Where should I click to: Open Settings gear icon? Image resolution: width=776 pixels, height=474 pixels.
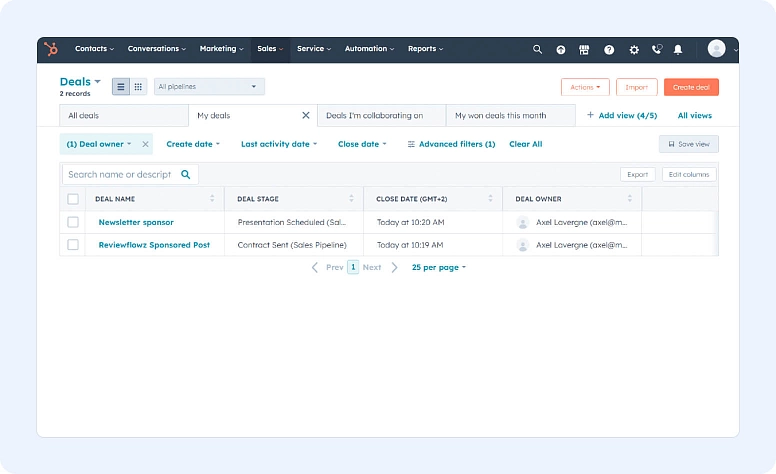[x=633, y=49]
